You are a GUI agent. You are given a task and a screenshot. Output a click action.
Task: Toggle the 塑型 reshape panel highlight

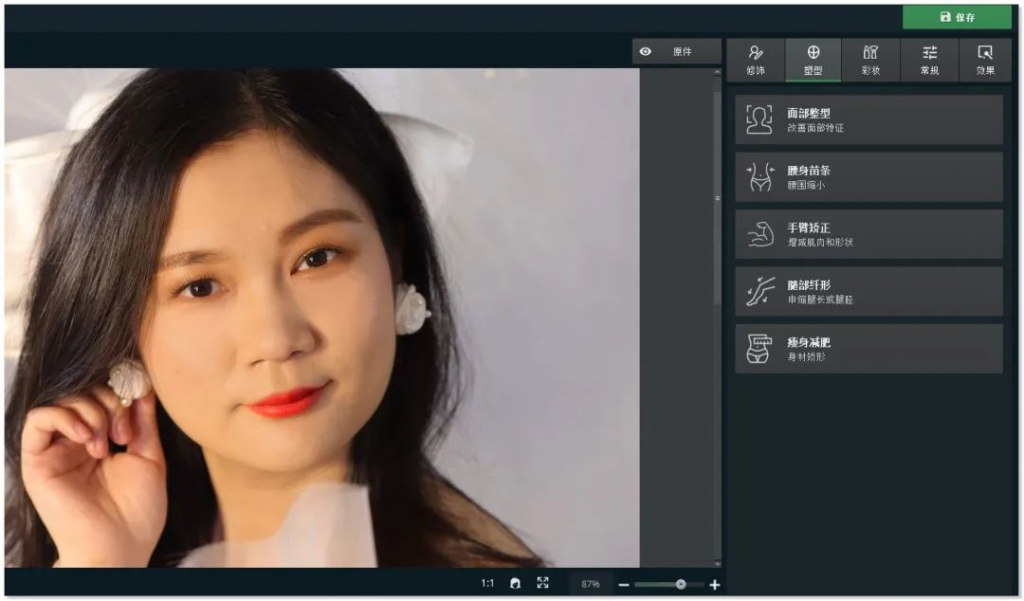(812, 58)
